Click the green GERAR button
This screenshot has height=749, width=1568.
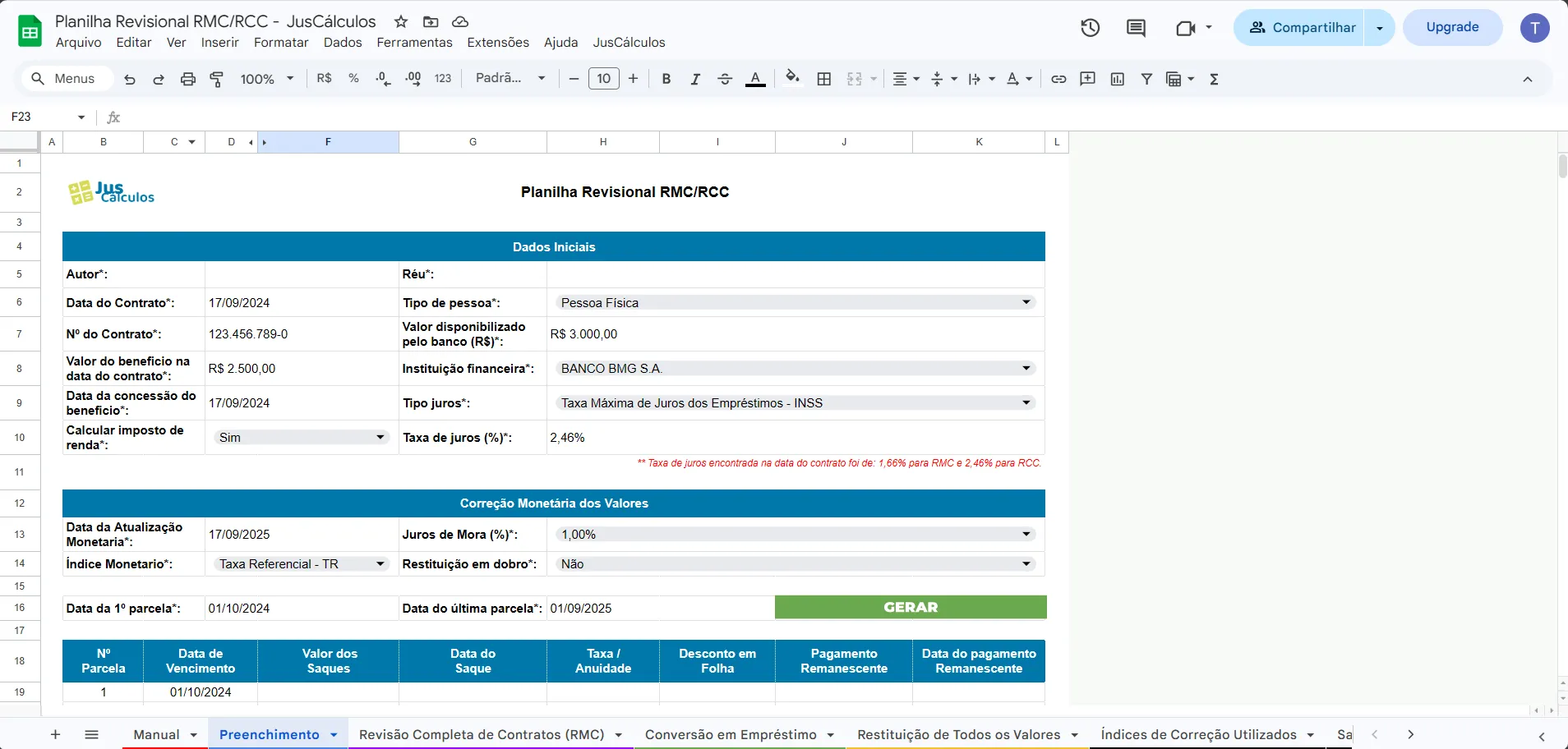(x=911, y=608)
